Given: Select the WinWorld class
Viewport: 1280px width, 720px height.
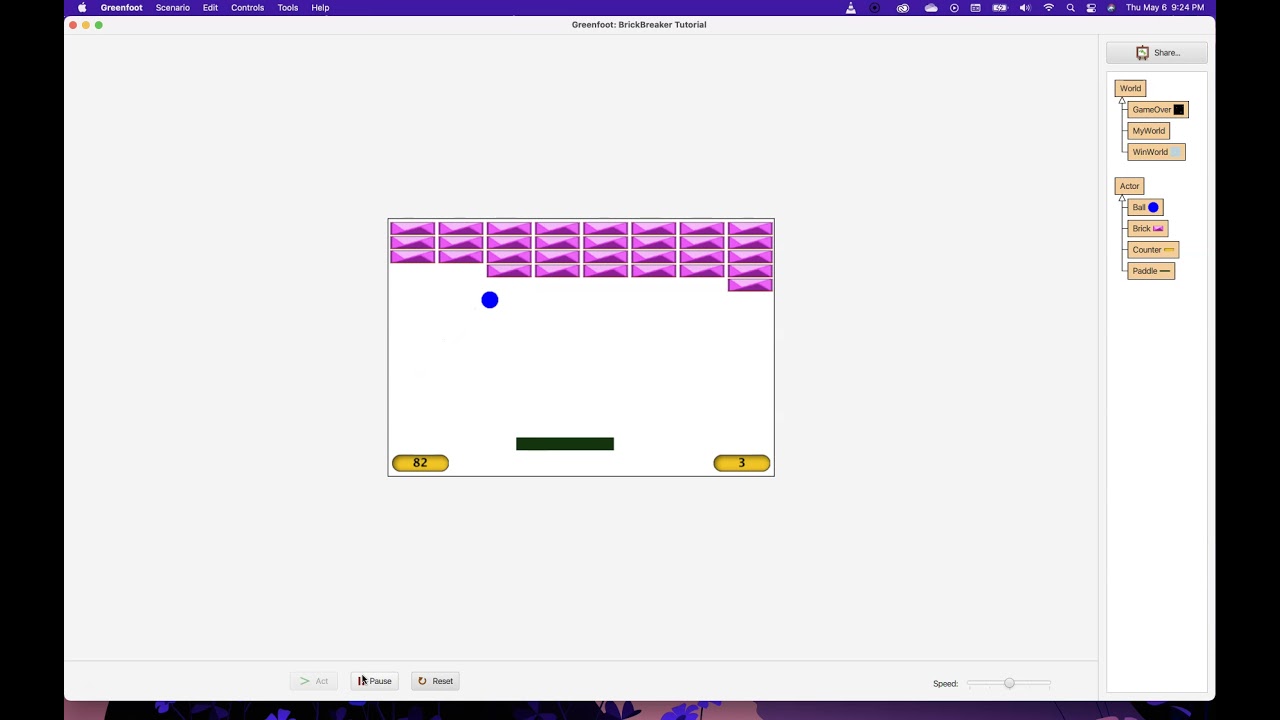Looking at the screenshot, I should pyautogui.click(x=1156, y=152).
